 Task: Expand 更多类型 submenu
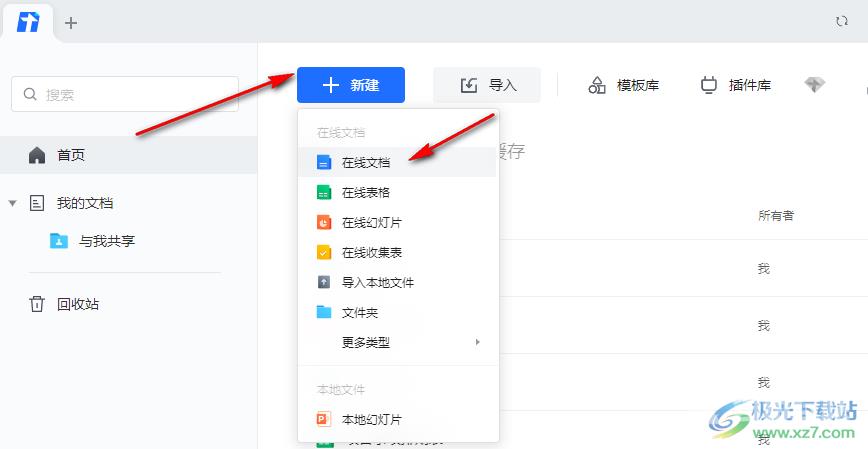397,342
